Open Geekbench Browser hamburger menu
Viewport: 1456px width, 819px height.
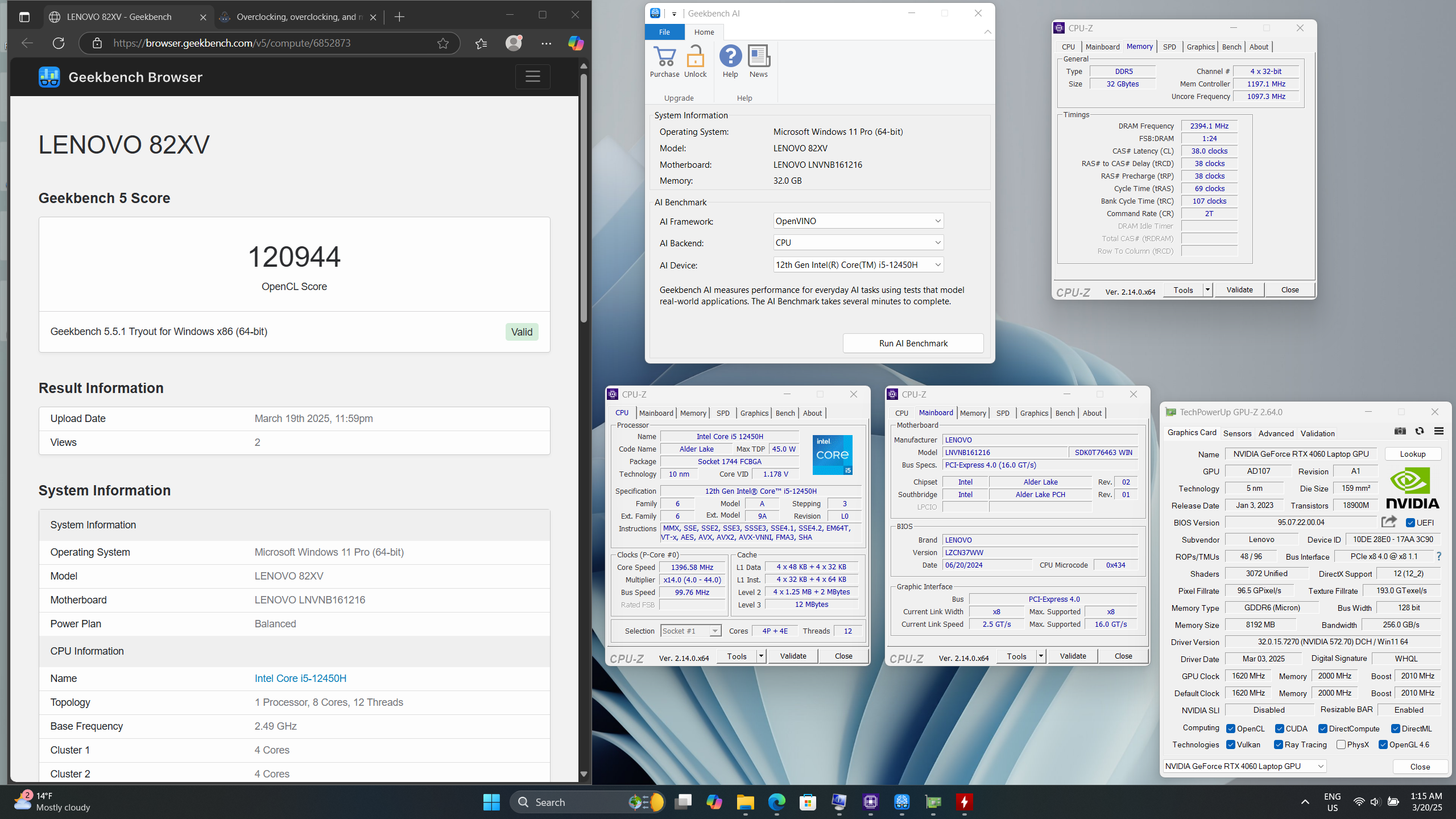[x=532, y=76]
